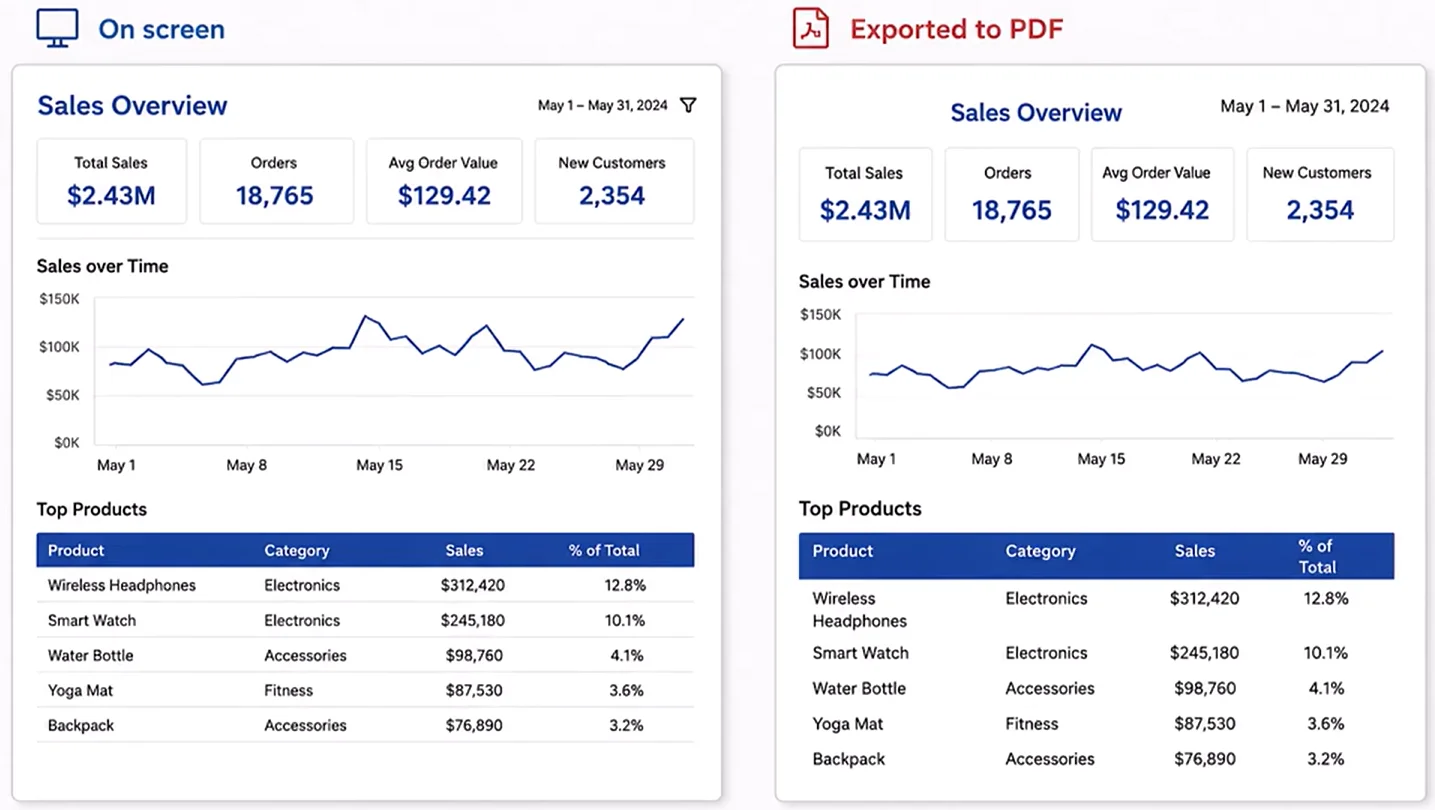The height and width of the screenshot is (810, 1435).
Task: Click Sales over Time heading in PDF export
Action: [x=865, y=281]
